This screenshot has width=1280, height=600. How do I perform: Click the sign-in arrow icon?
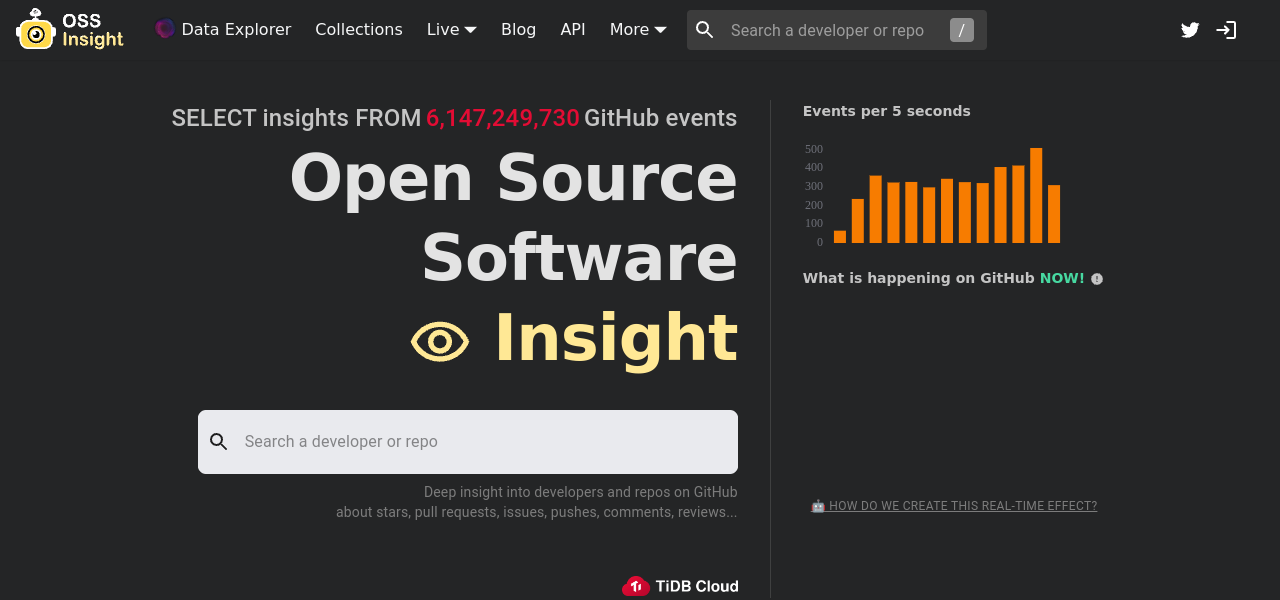(1226, 30)
